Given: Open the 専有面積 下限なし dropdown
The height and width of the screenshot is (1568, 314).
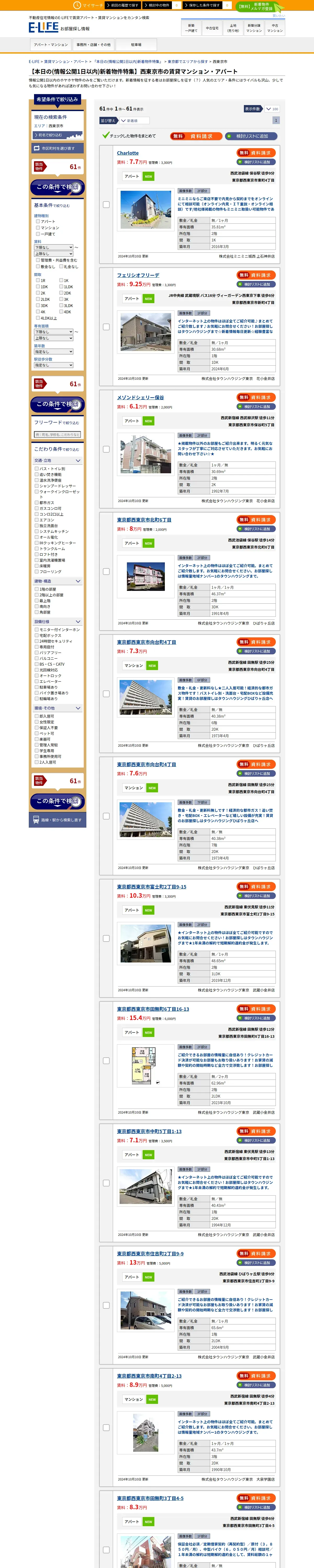Looking at the screenshot, I should [54, 332].
